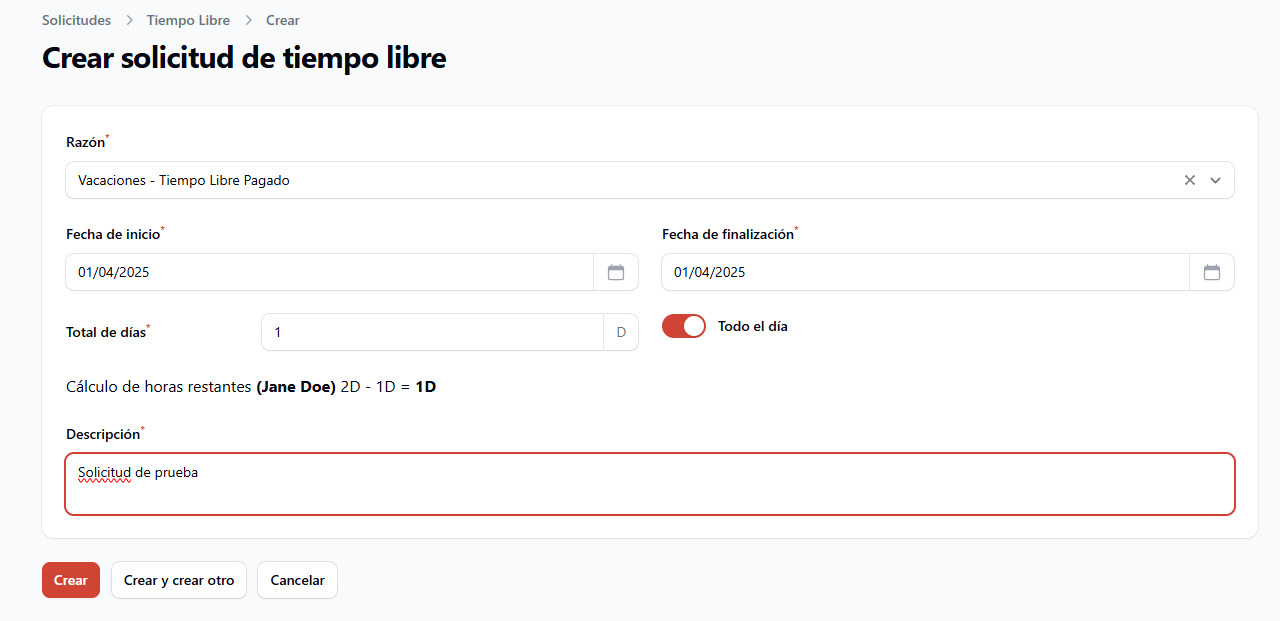
Task: Focus the Fecha de finalización field
Action: point(926,272)
